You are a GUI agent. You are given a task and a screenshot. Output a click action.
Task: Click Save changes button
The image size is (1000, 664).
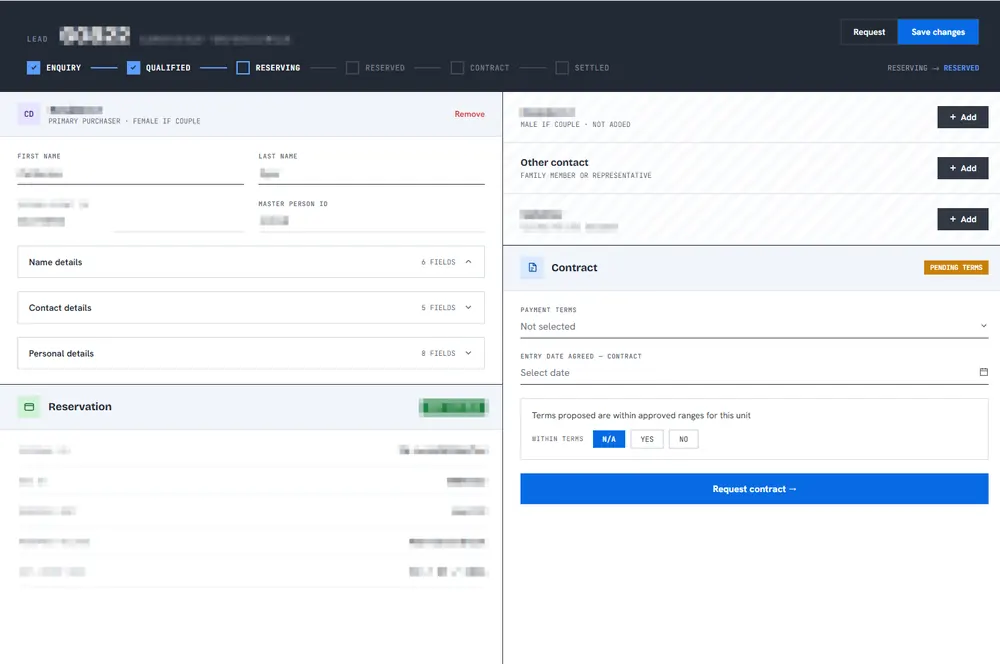[938, 32]
